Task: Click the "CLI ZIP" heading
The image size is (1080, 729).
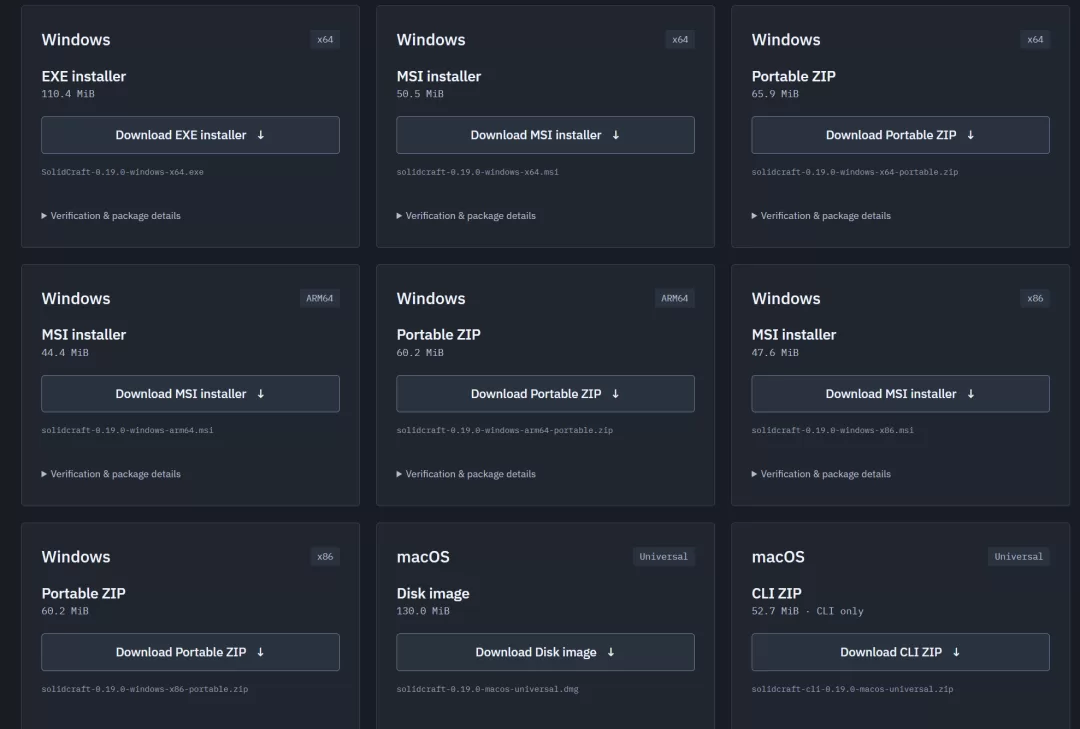Action: pyautogui.click(x=777, y=593)
